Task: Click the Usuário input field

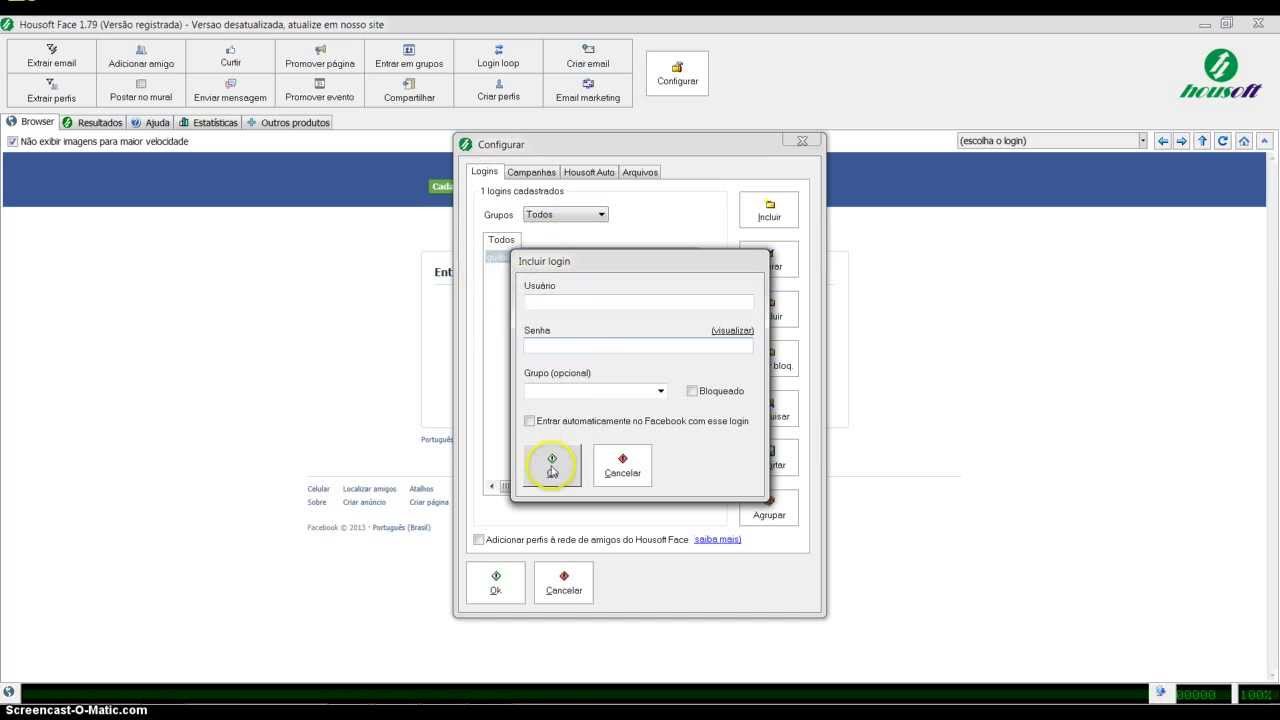Action: pyautogui.click(x=638, y=301)
